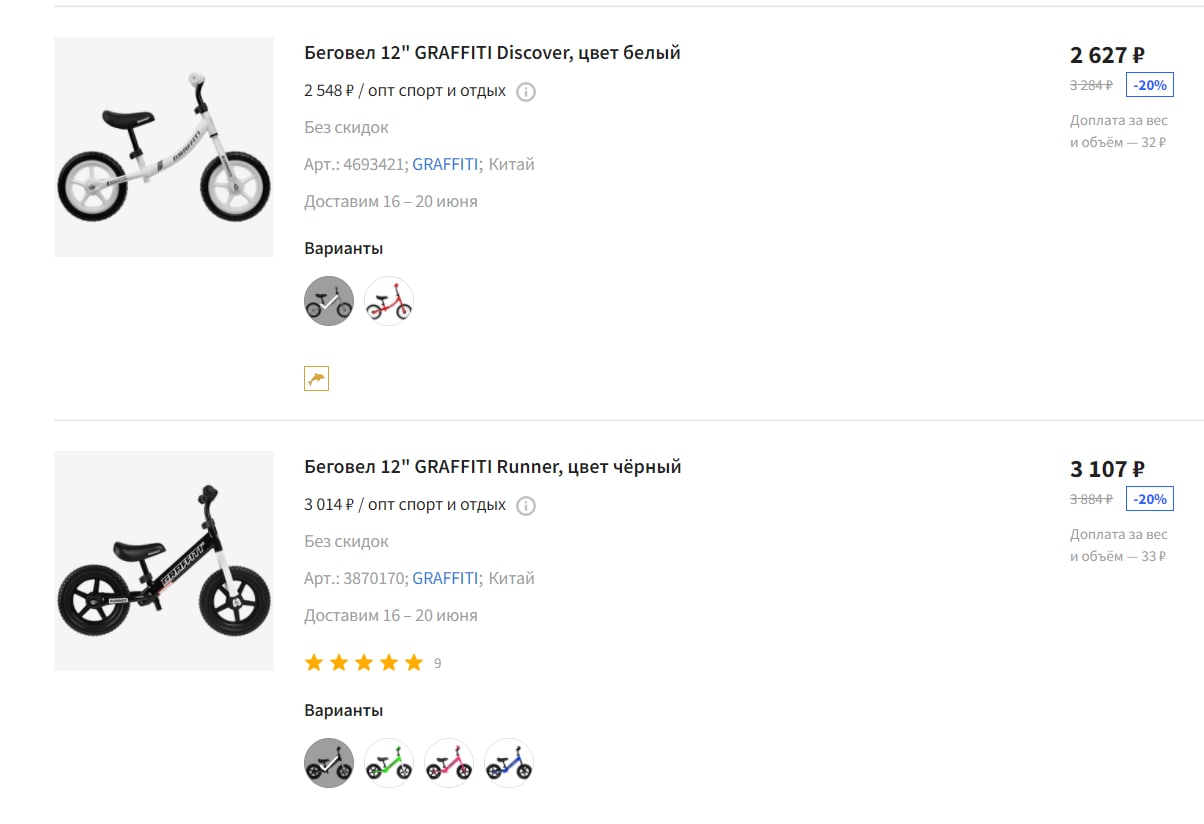Open Беговел GRAFFITI Discover product title
The height and width of the screenshot is (824, 1204).
point(492,53)
